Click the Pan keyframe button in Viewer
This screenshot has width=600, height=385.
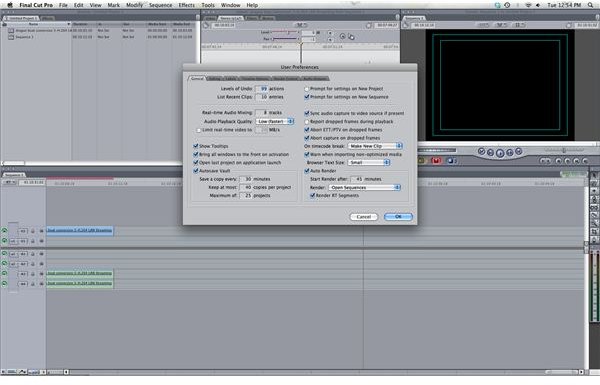coord(330,39)
